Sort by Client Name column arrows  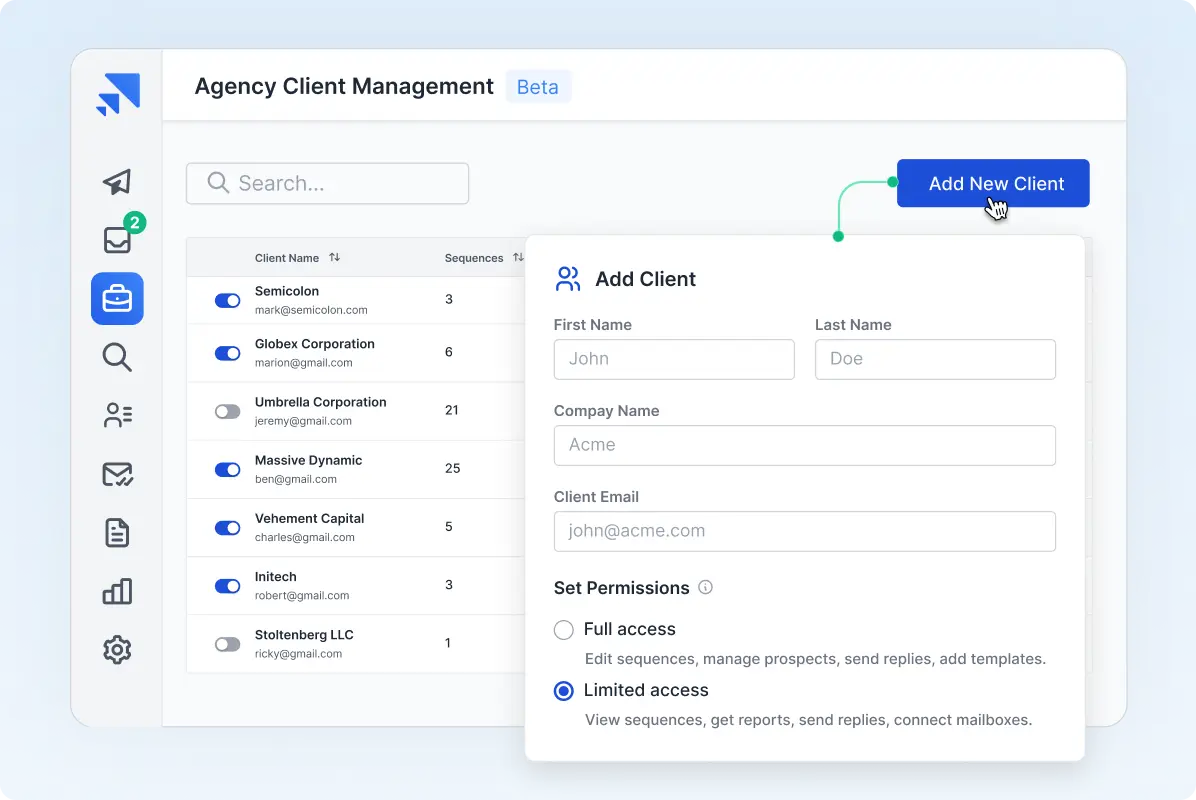(x=335, y=258)
